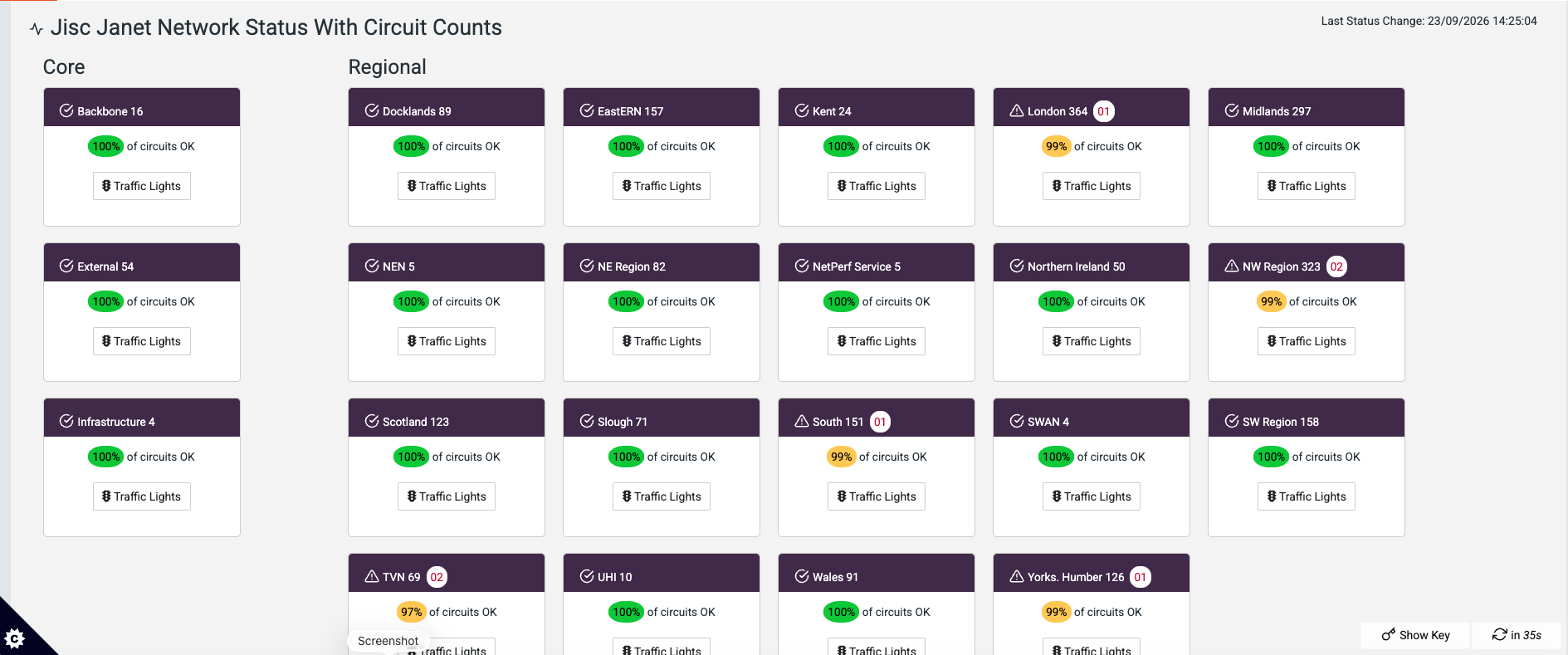The image size is (1568, 655).
Task: Click Docklands OK checkmark icon
Action: coord(372,110)
